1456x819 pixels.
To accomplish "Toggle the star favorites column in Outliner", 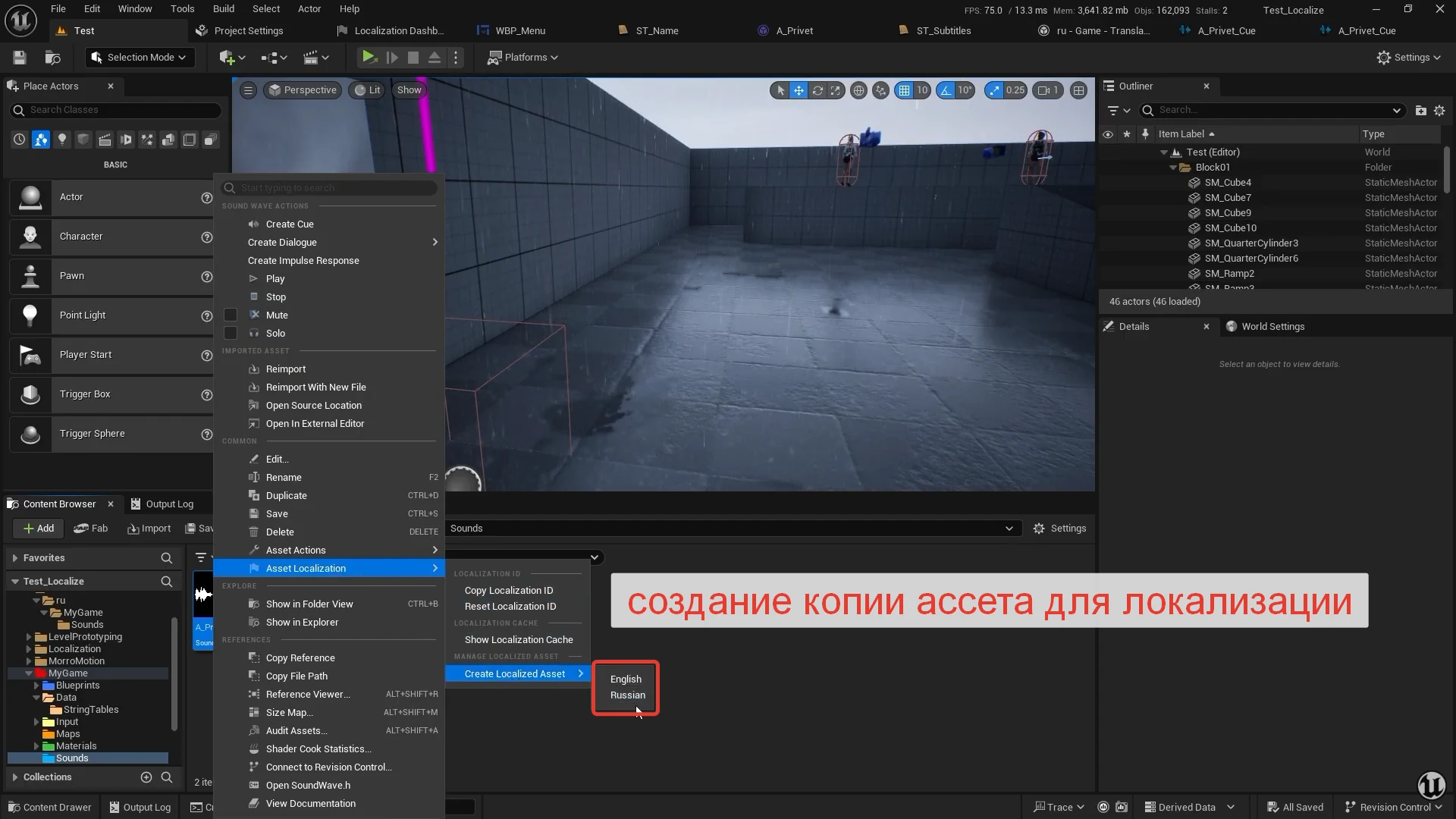I will (1127, 134).
